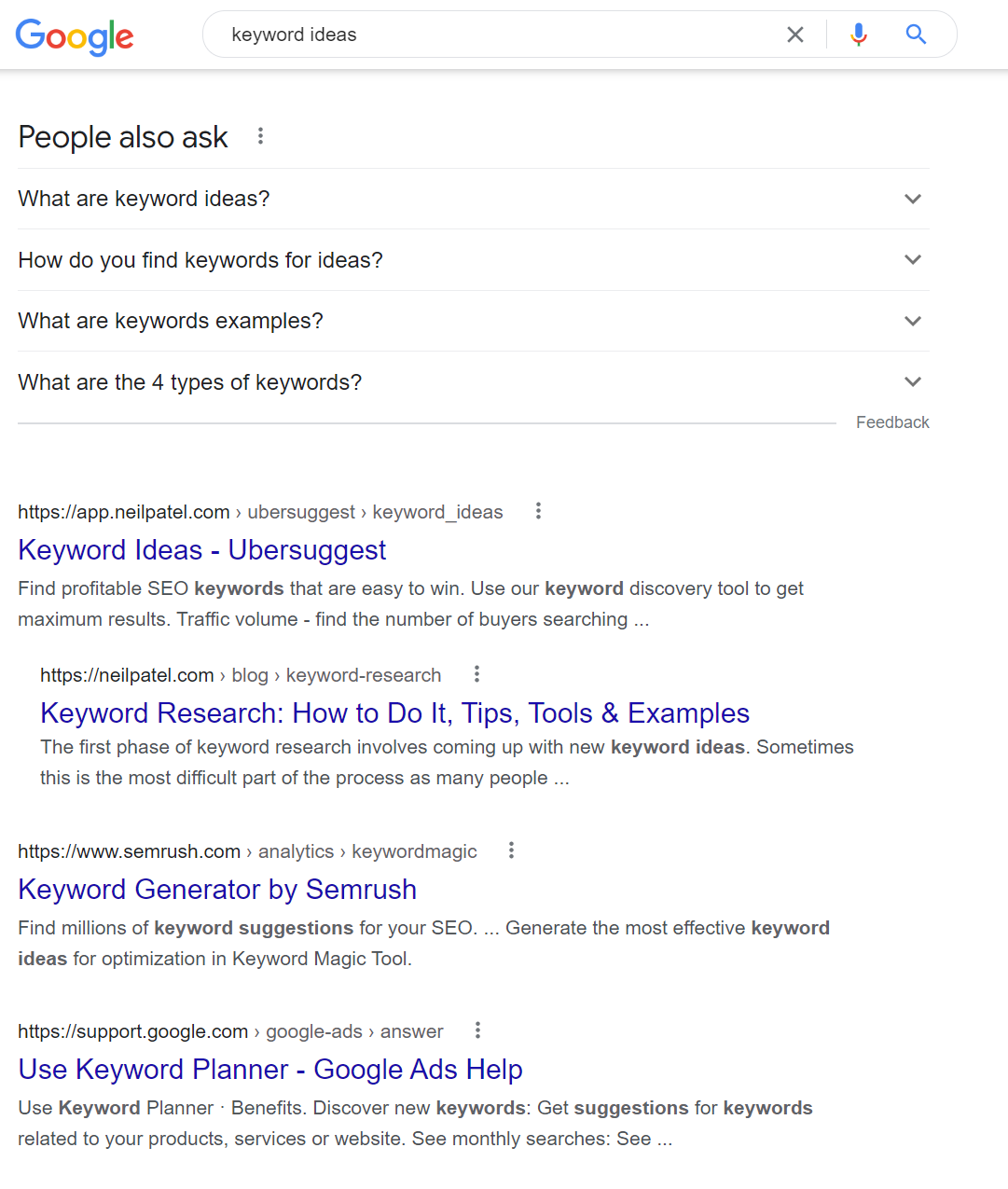Click the Feedback link
Image resolution: width=1008 pixels, height=1189 pixels.
(x=892, y=422)
